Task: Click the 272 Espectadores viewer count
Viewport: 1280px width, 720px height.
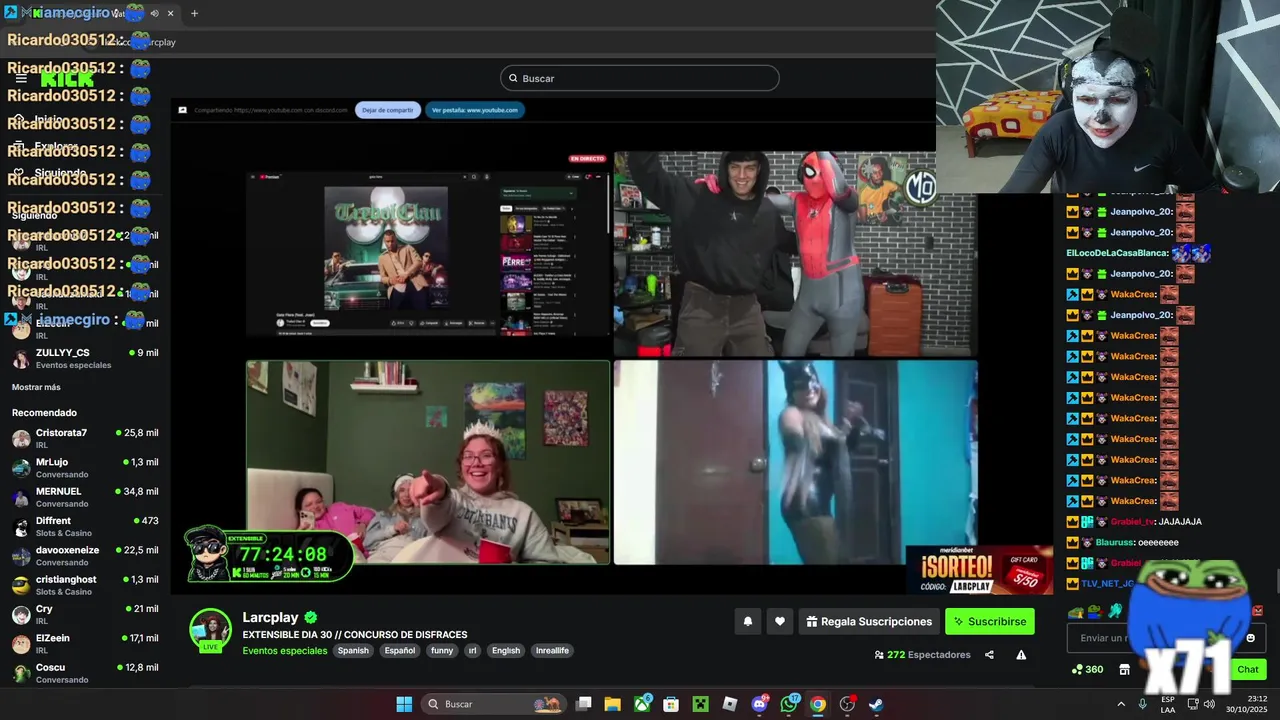Action: pyautogui.click(x=922, y=655)
